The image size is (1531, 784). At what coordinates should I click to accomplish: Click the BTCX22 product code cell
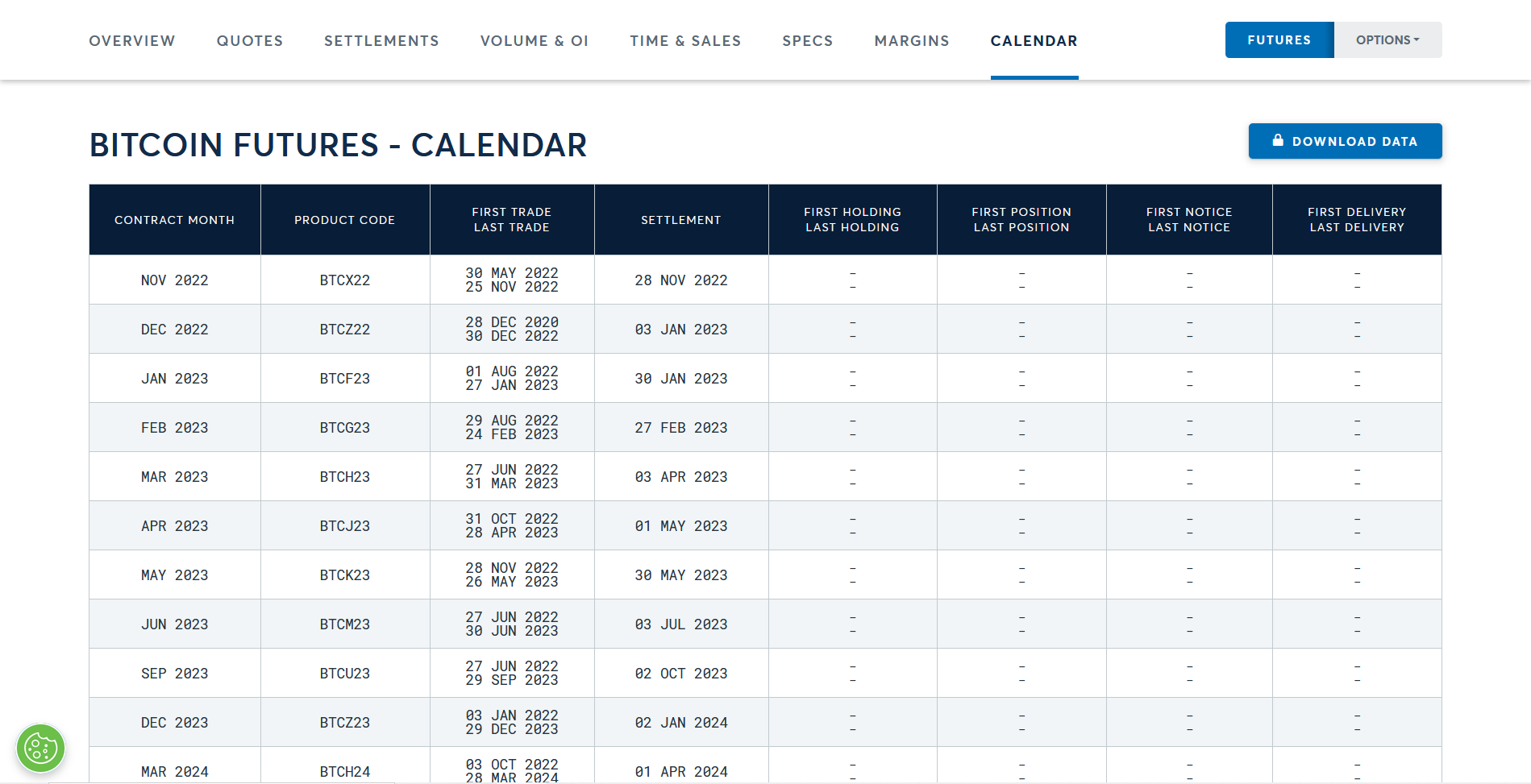tap(345, 280)
